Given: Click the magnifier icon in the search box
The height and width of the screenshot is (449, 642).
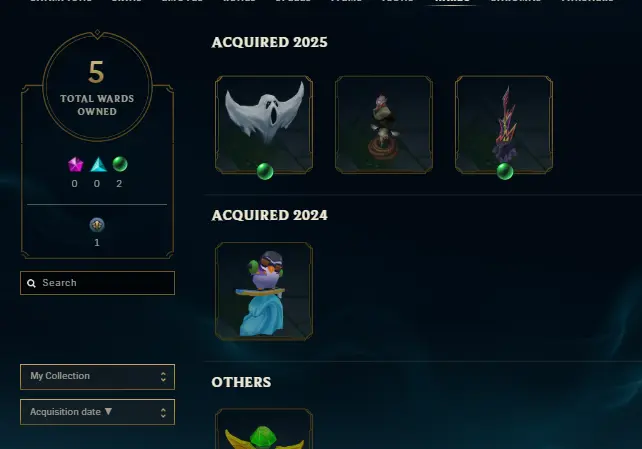Looking at the screenshot, I should pos(32,283).
